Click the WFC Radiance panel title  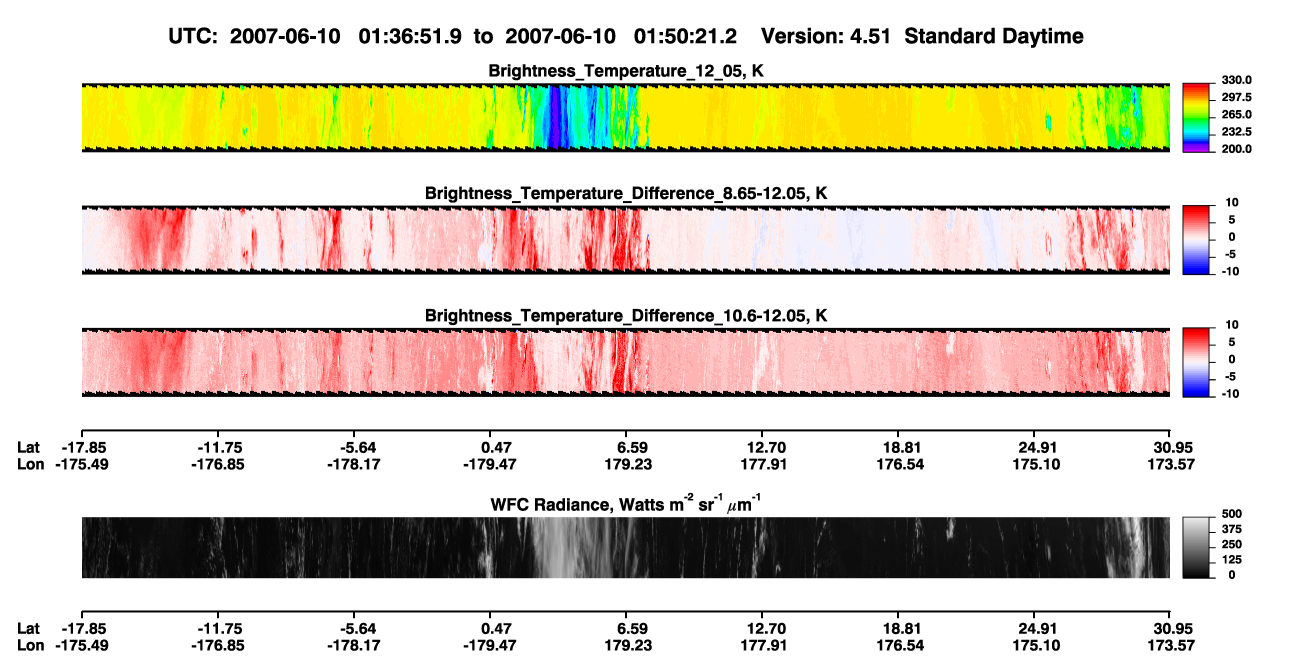click(626, 503)
